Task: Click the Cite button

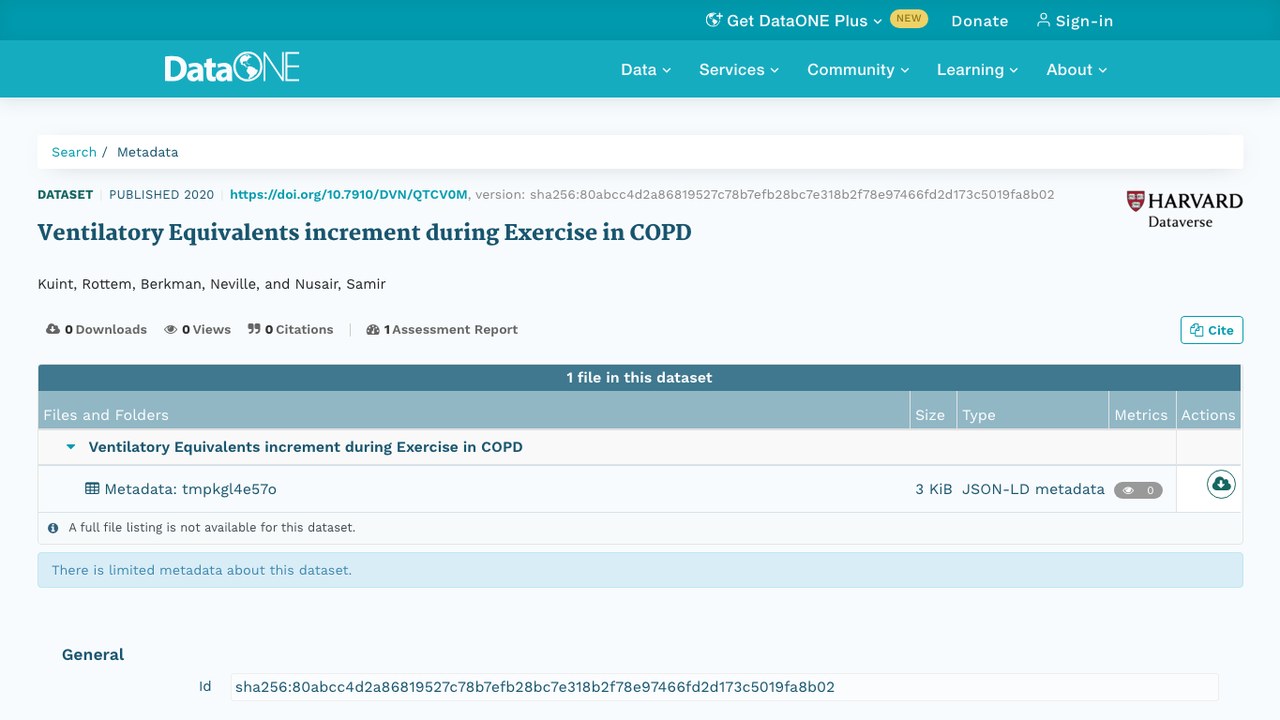Action: click(x=1212, y=330)
